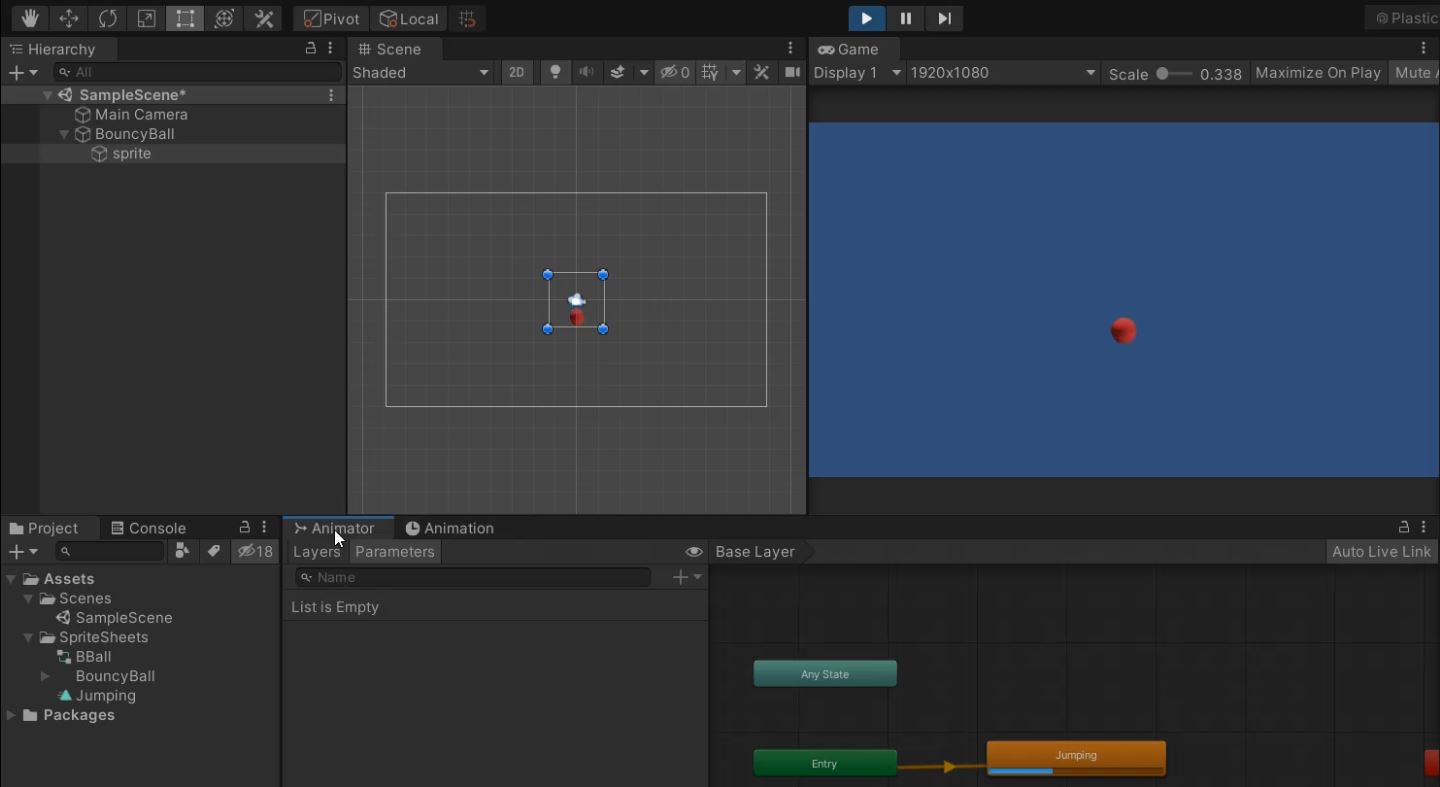Image resolution: width=1440 pixels, height=787 pixels.
Task: Toggle scene lighting bulb icon
Action: tap(555, 73)
